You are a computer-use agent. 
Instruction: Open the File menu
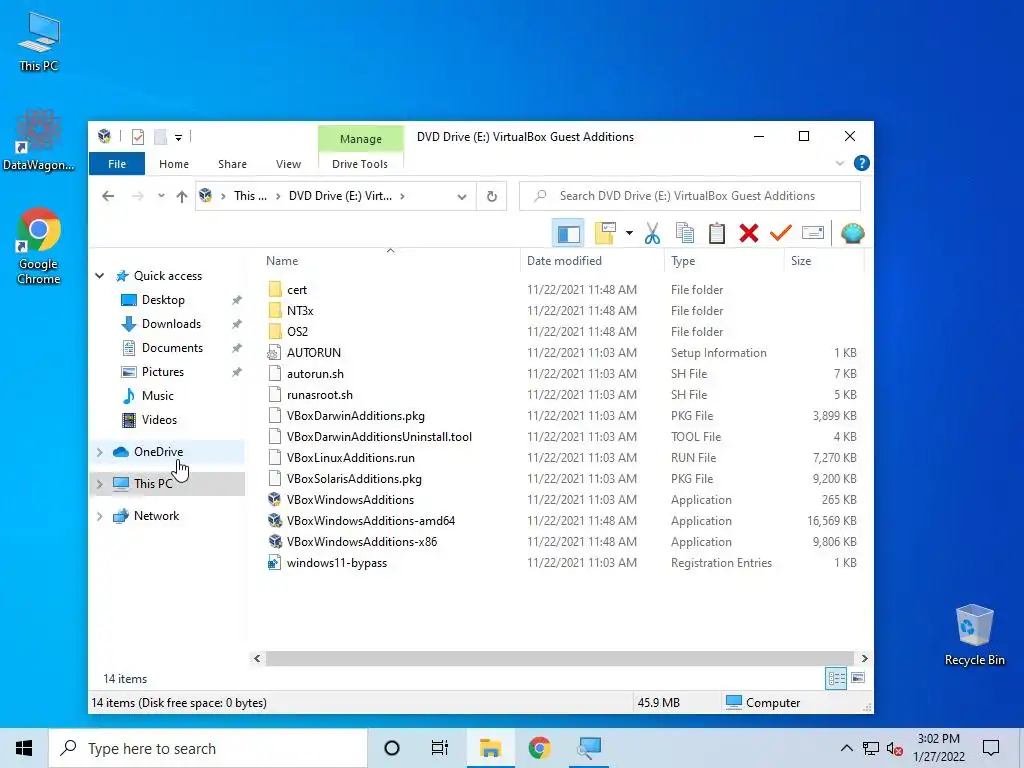click(117, 164)
